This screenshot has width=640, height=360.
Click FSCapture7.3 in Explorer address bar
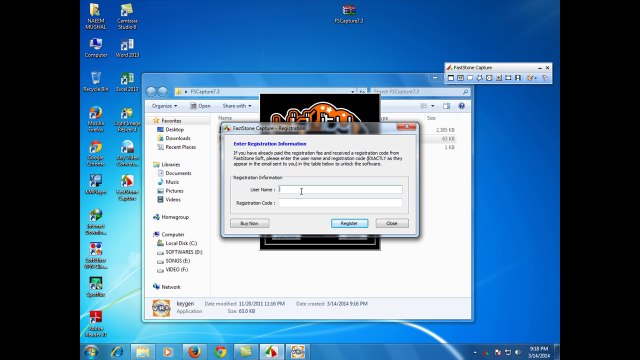point(205,92)
